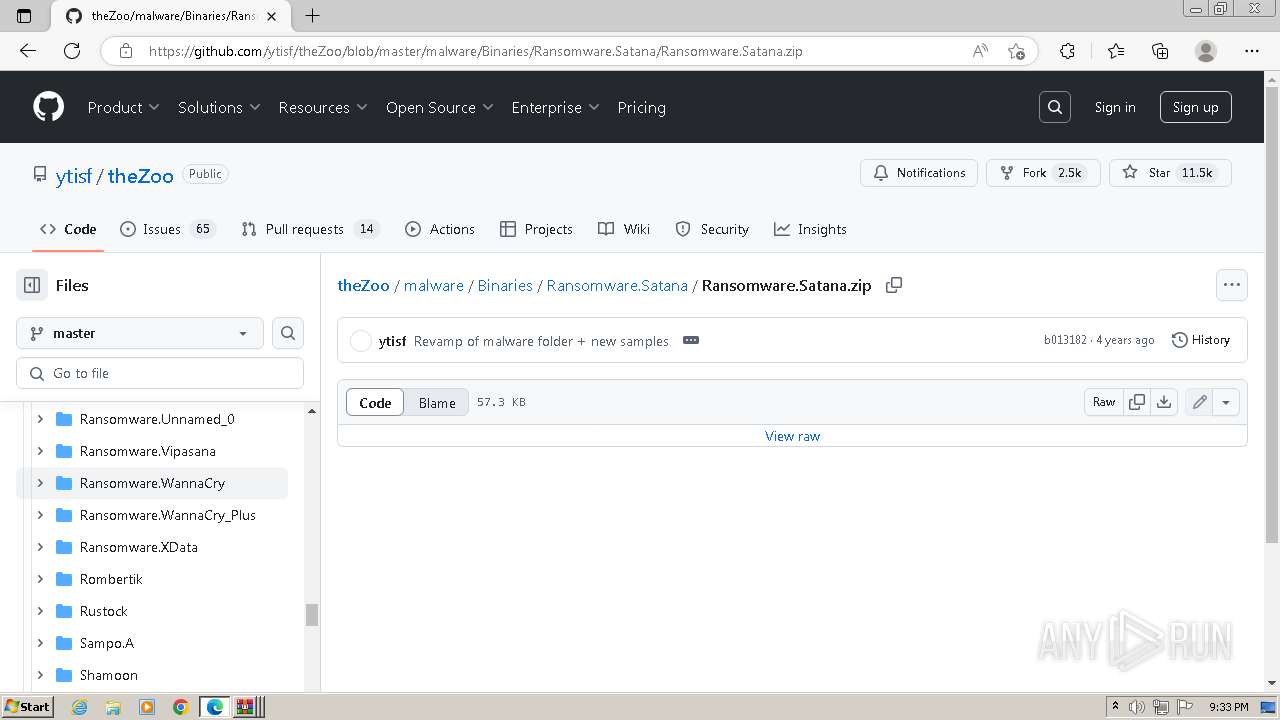Open the commit History link
Image resolution: width=1280 pixels, height=720 pixels.
1200,340
